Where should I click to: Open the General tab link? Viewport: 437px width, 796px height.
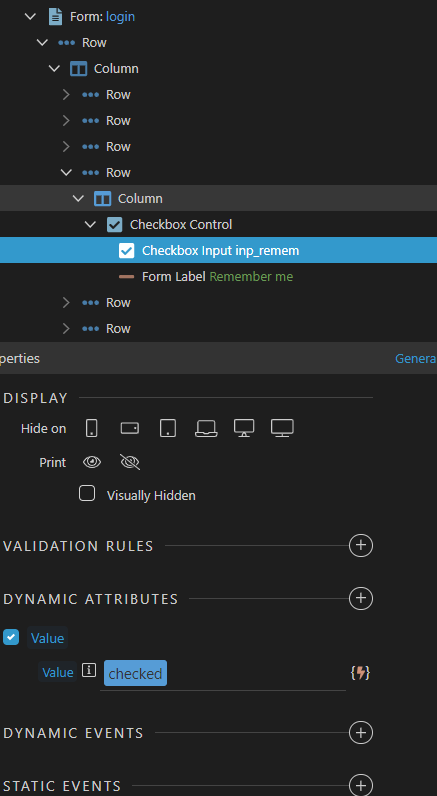coord(416,358)
